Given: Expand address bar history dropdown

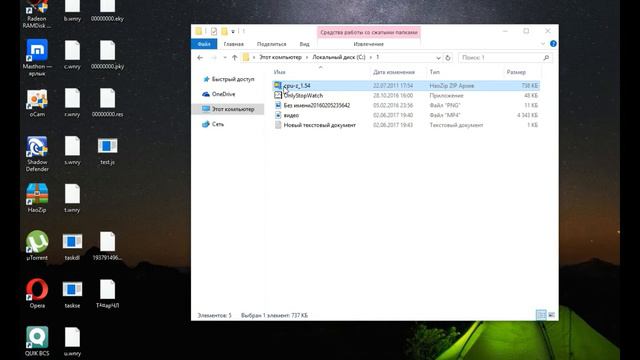Looking at the screenshot, I should click(438, 58).
